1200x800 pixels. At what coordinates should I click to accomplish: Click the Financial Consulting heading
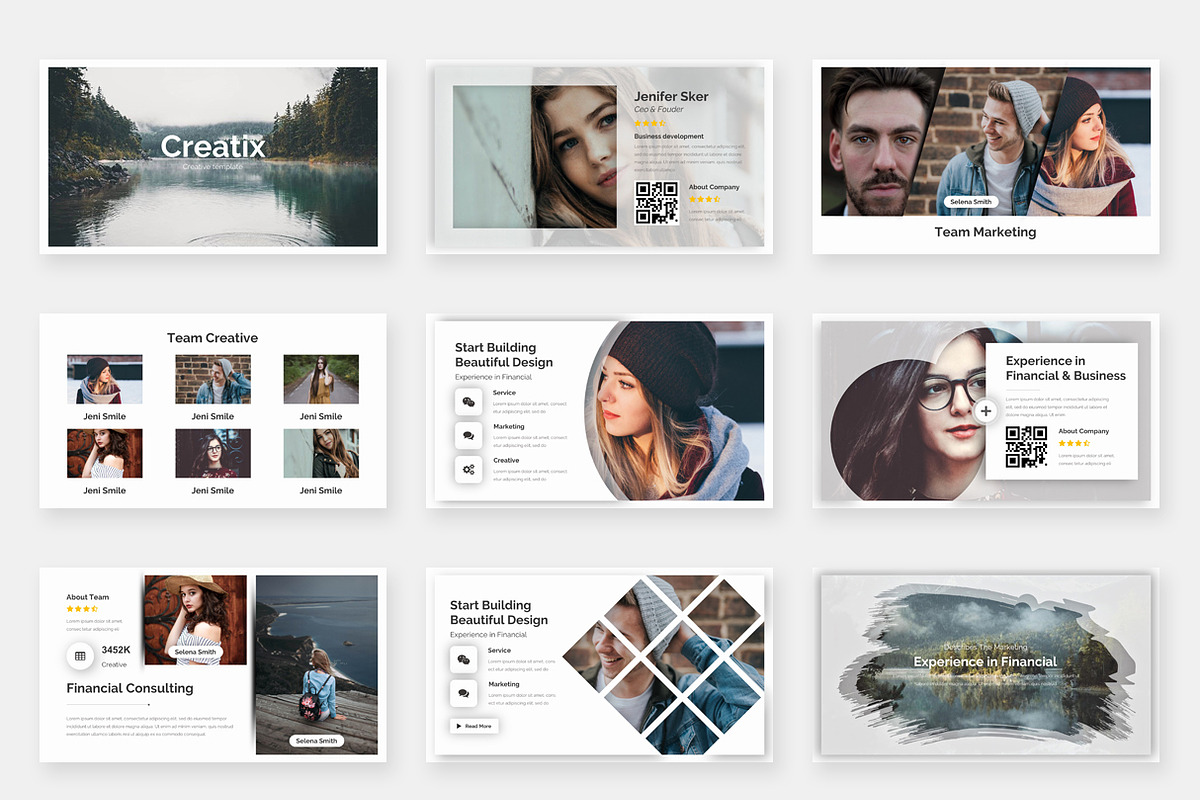[x=130, y=688]
